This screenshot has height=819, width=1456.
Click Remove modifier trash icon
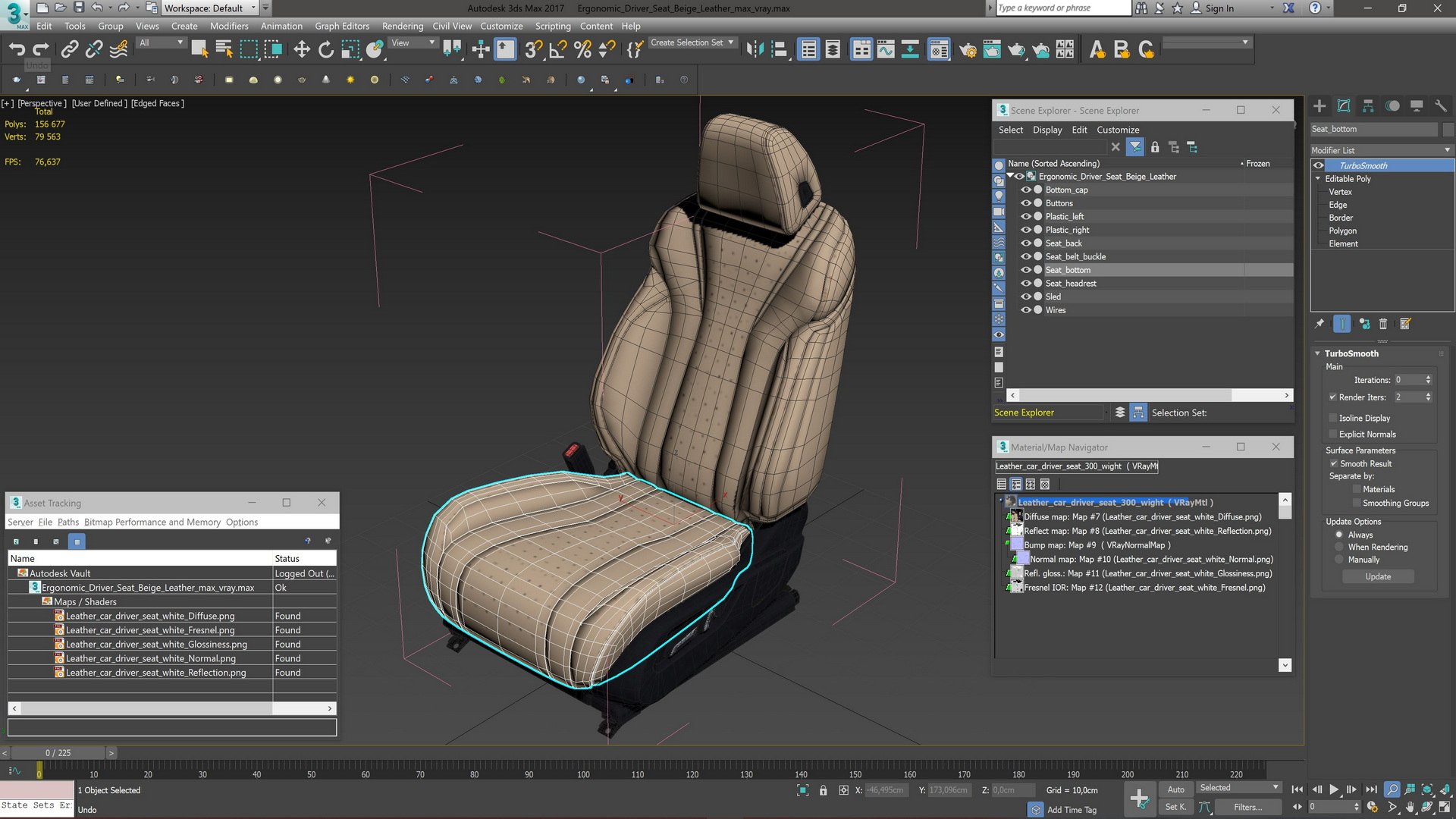[1383, 325]
